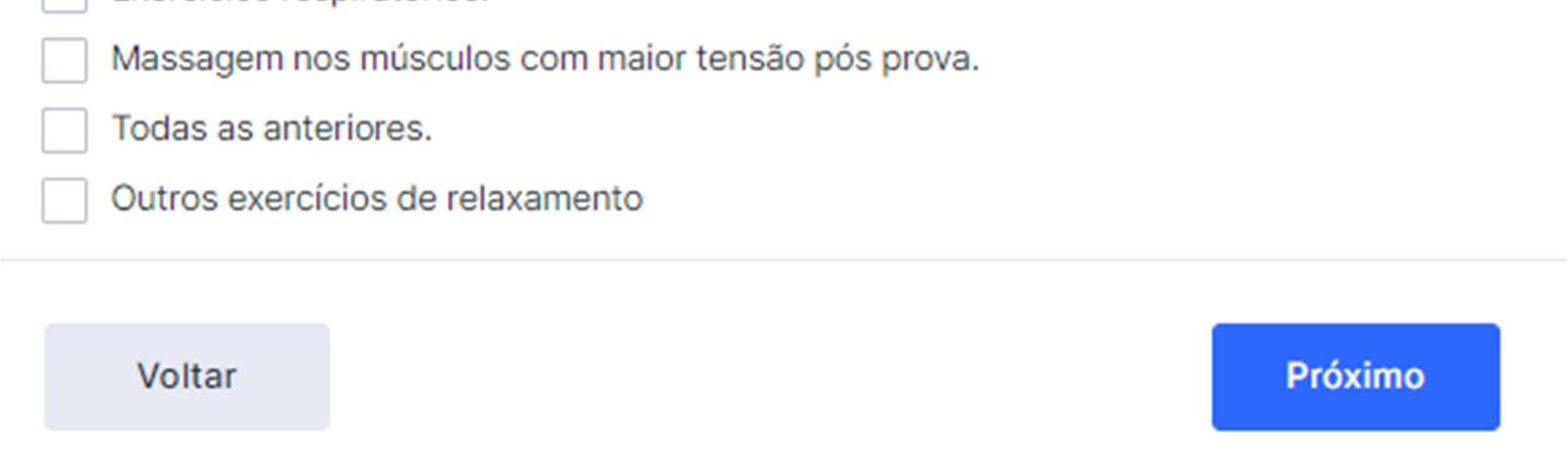
Task: Toggle the partially visible top checkbox
Action: (x=64, y=6)
